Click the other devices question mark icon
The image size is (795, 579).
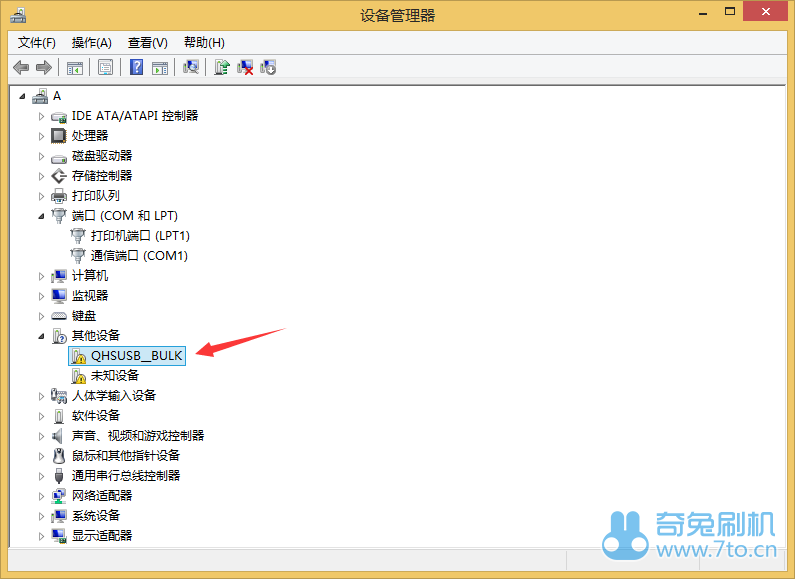[x=59, y=336]
